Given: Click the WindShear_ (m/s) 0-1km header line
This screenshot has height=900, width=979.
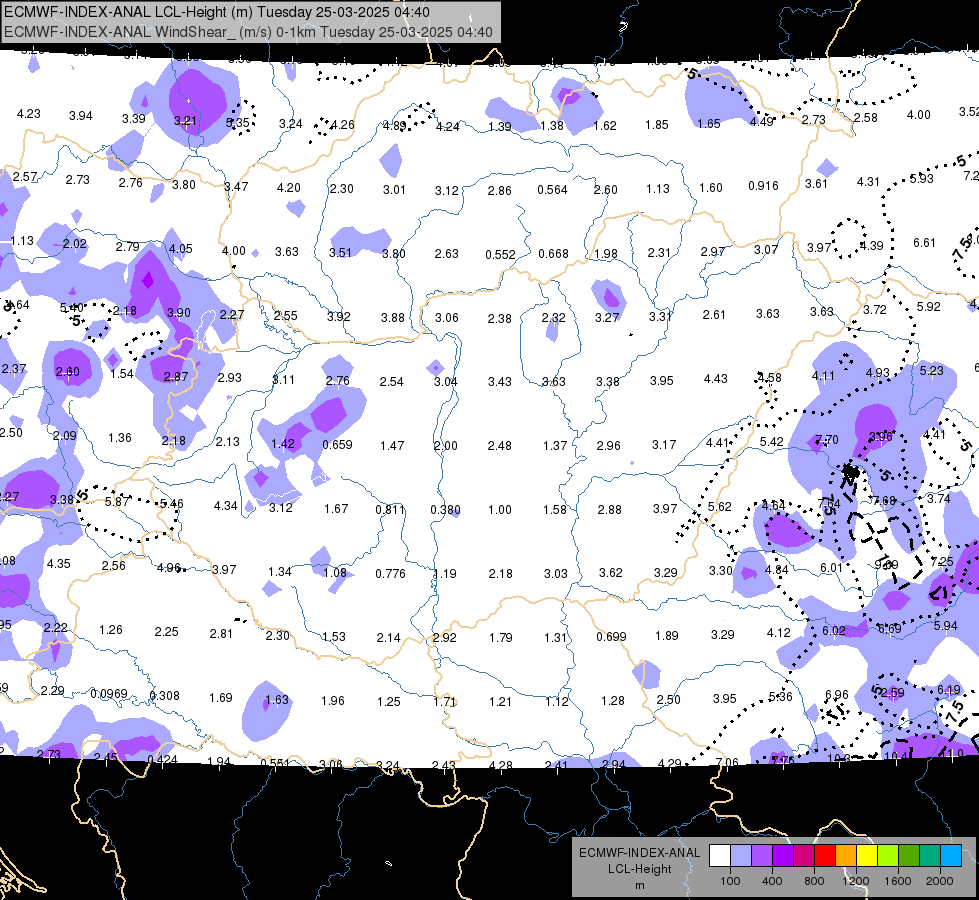Looking at the screenshot, I should [x=248, y=32].
